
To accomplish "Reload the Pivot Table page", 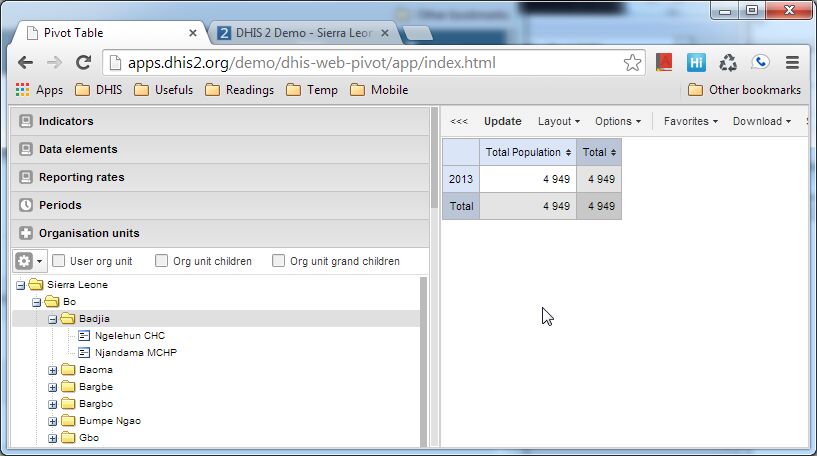I will tap(83, 63).
